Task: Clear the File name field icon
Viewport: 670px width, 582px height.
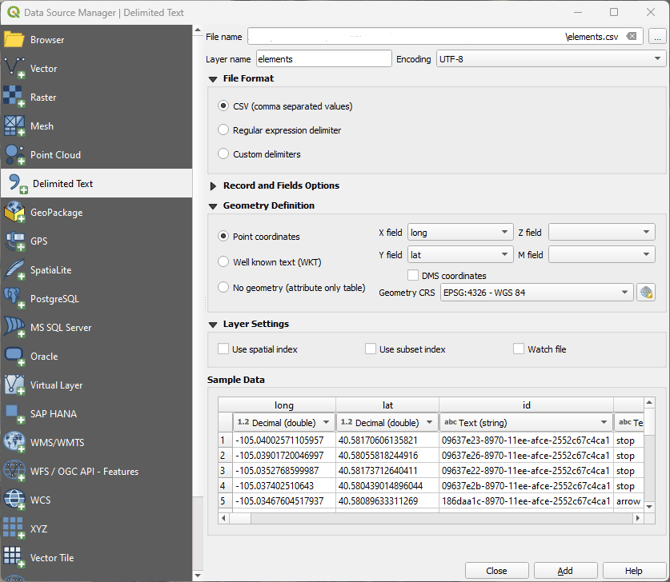Action: [631, 36]
